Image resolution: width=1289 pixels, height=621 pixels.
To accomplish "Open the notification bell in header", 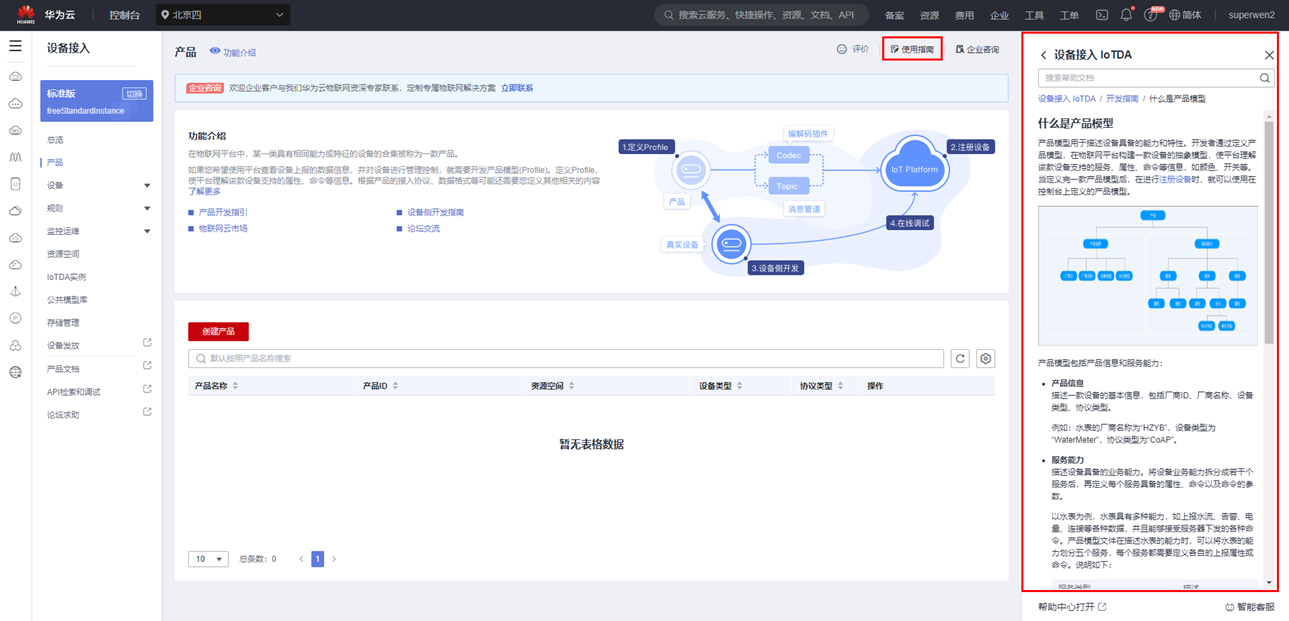I will point(1127,15).
